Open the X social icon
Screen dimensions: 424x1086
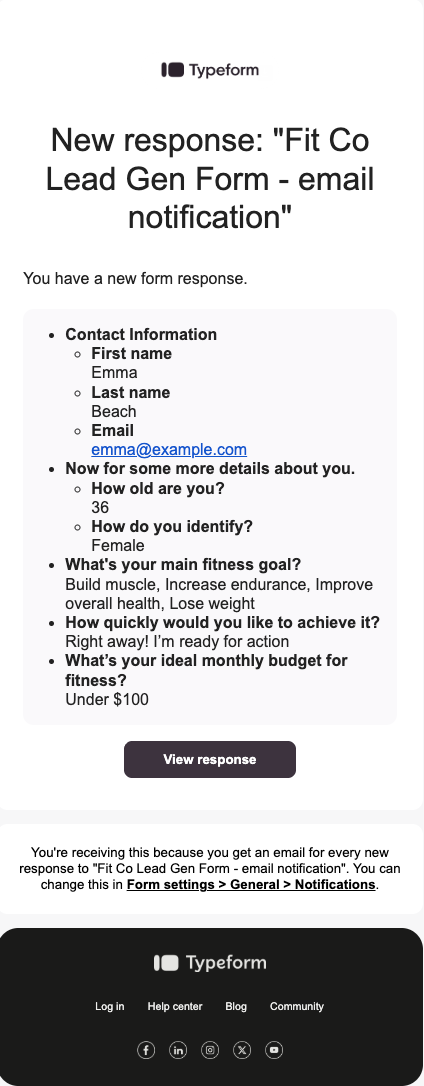coord(242,1050)
